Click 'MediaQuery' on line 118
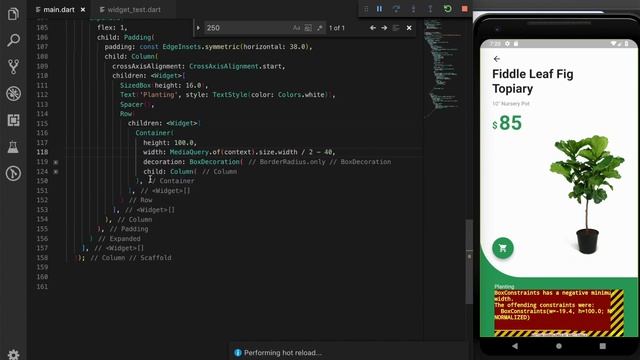This screenshot has height=360, width=640. click(189, 152)
